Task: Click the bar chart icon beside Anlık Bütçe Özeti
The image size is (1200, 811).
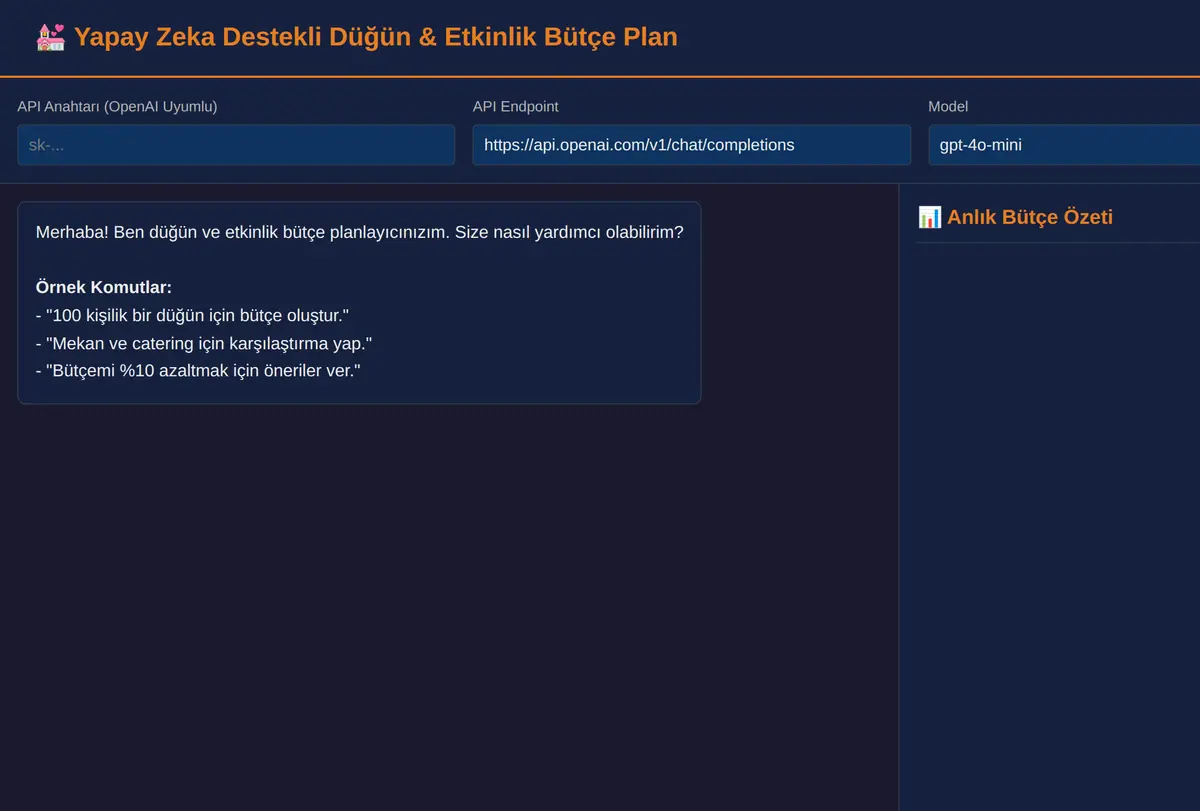Action: pos(929,217)
